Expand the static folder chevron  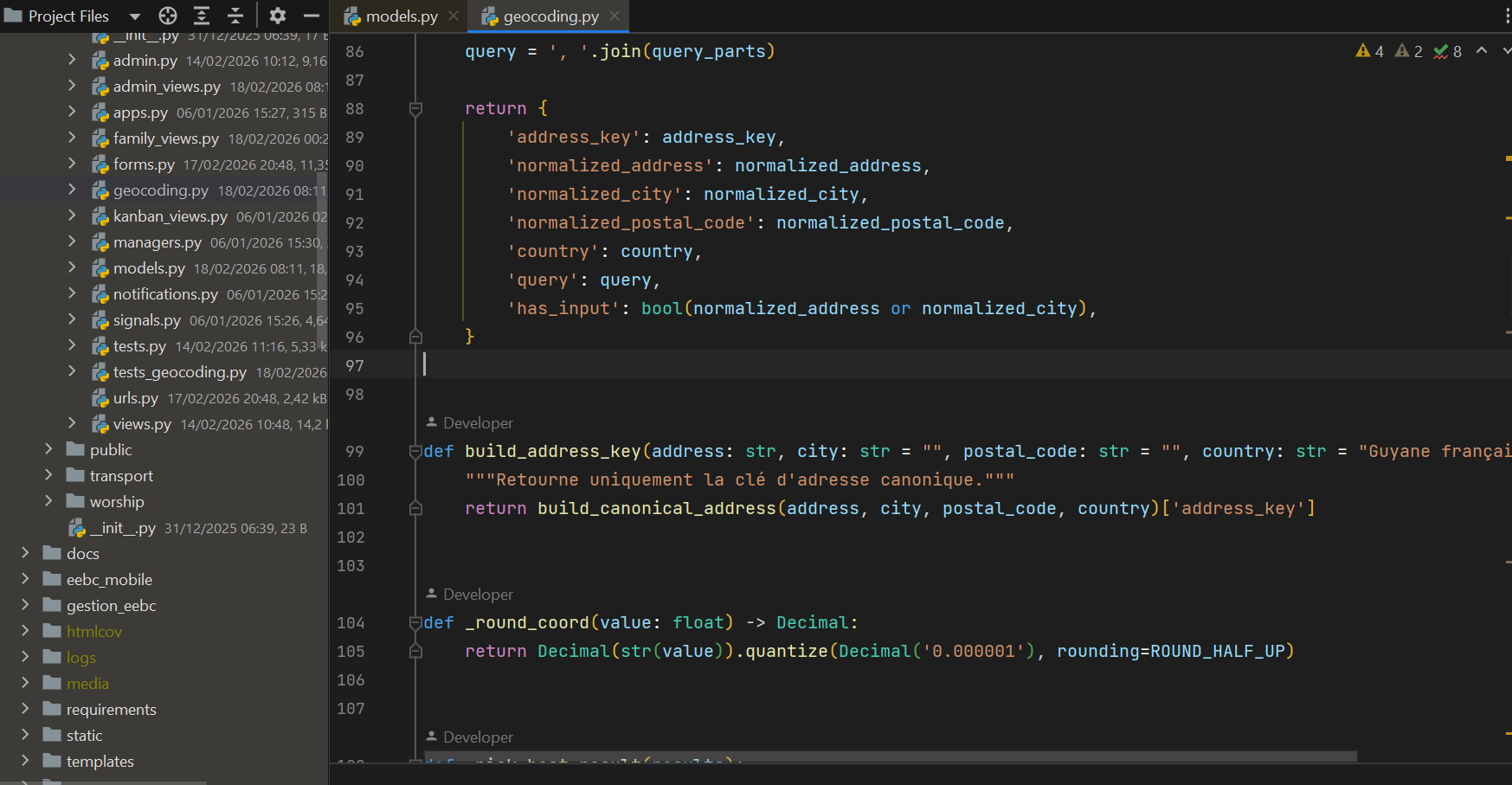click(x=25, y=735)
